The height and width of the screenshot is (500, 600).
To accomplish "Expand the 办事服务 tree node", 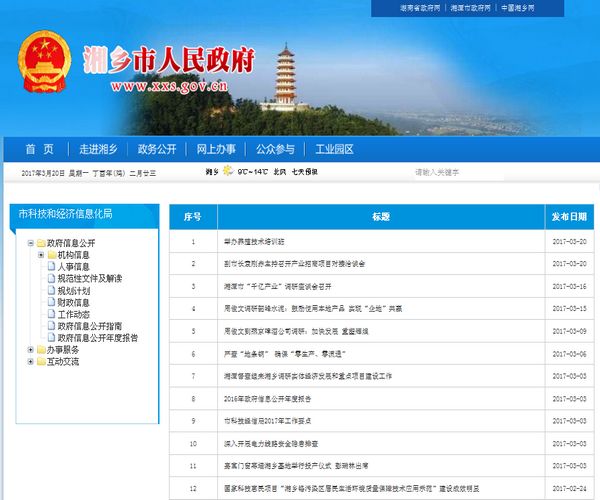I will [31, 350].
